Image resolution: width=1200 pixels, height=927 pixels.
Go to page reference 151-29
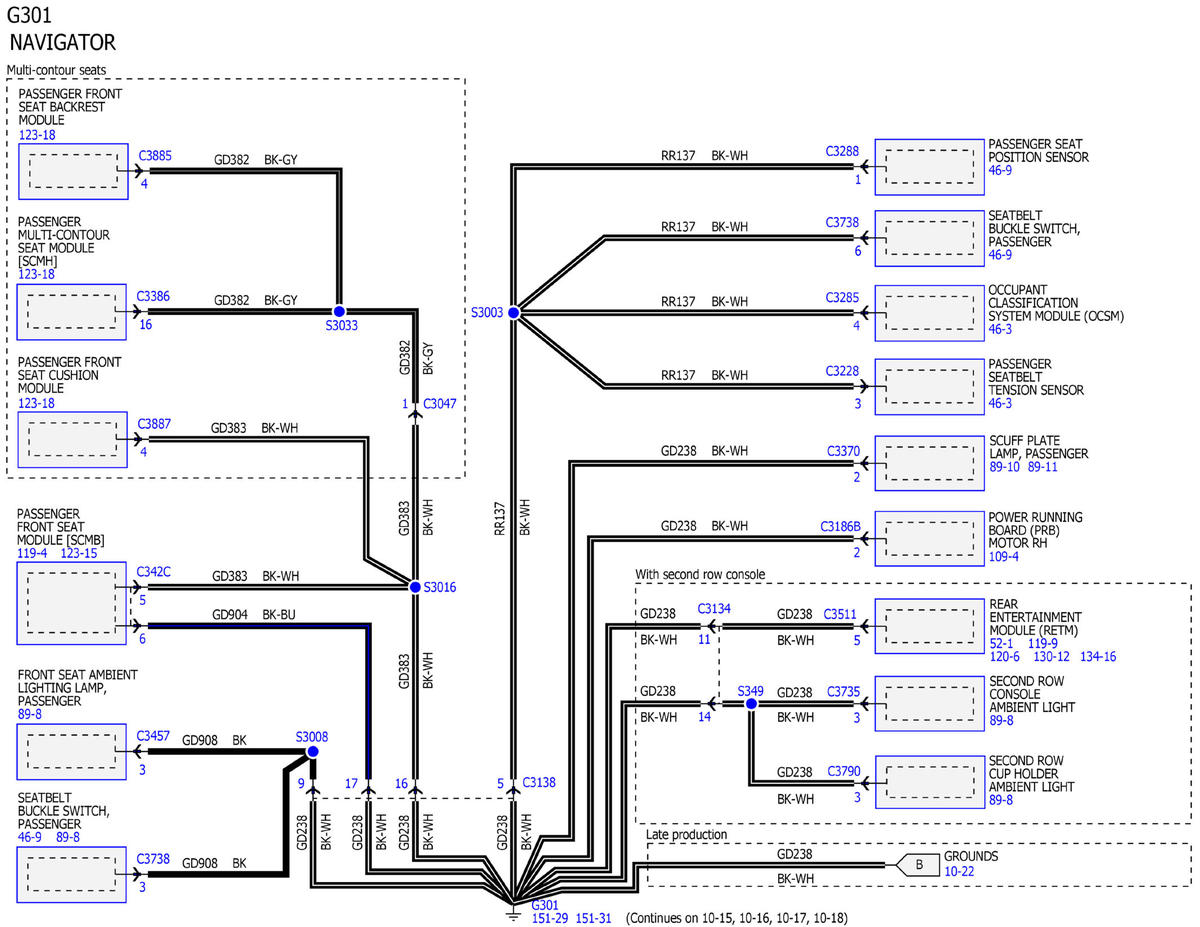[x=549, y=917]
